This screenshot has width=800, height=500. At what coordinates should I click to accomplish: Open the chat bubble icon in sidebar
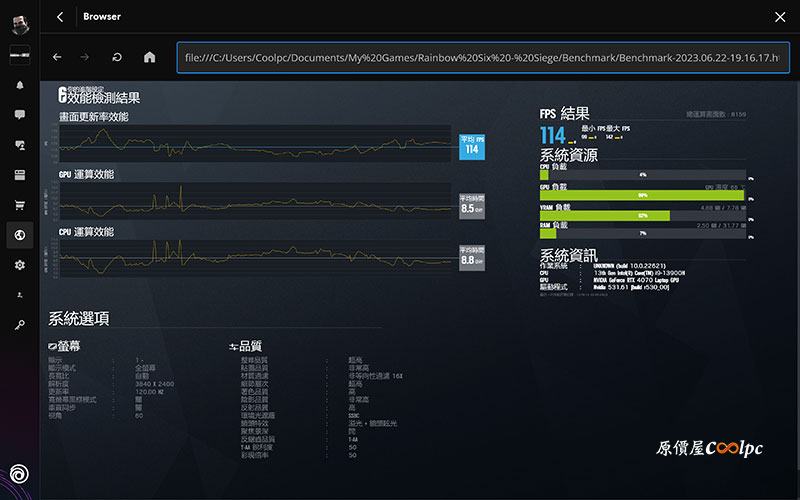pyautogui.click(x=19, y=115)
